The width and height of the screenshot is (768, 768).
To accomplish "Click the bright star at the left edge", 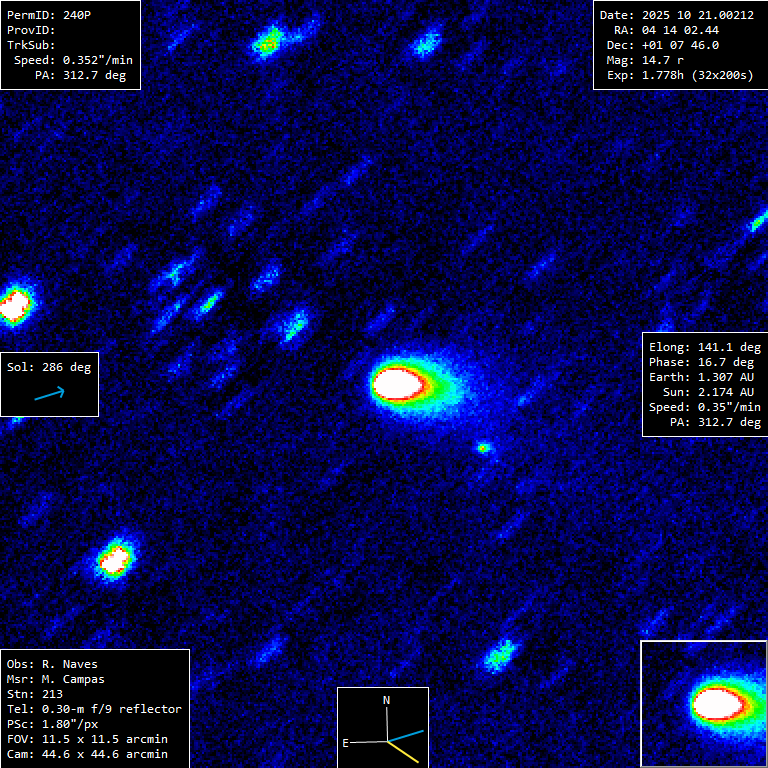I will [14, 306].
